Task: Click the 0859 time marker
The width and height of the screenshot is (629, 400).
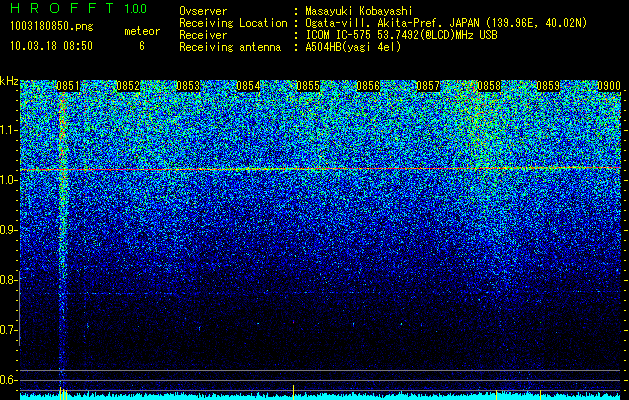Action: coord(548,86)
